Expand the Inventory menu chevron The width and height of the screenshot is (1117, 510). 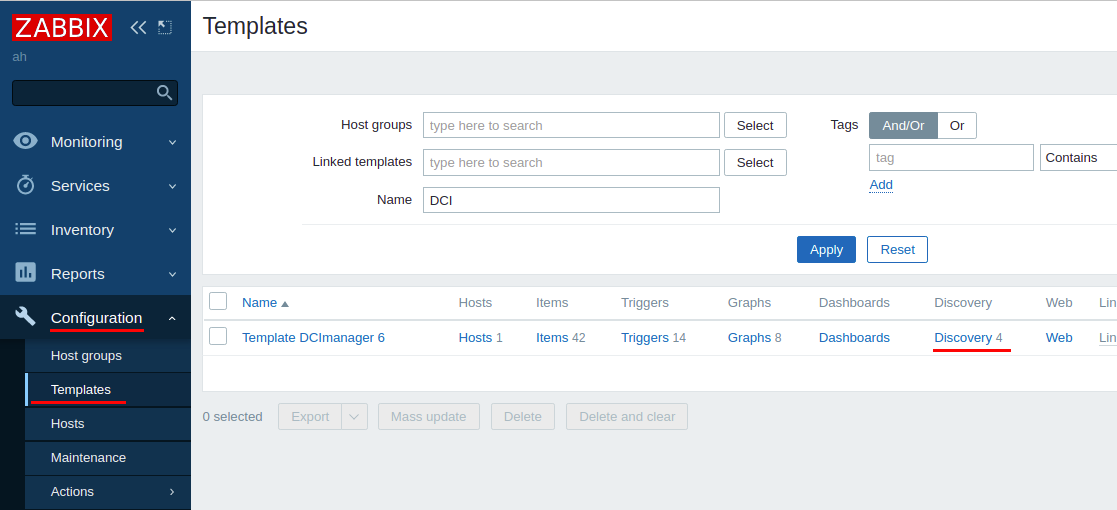tap(172, 231)
